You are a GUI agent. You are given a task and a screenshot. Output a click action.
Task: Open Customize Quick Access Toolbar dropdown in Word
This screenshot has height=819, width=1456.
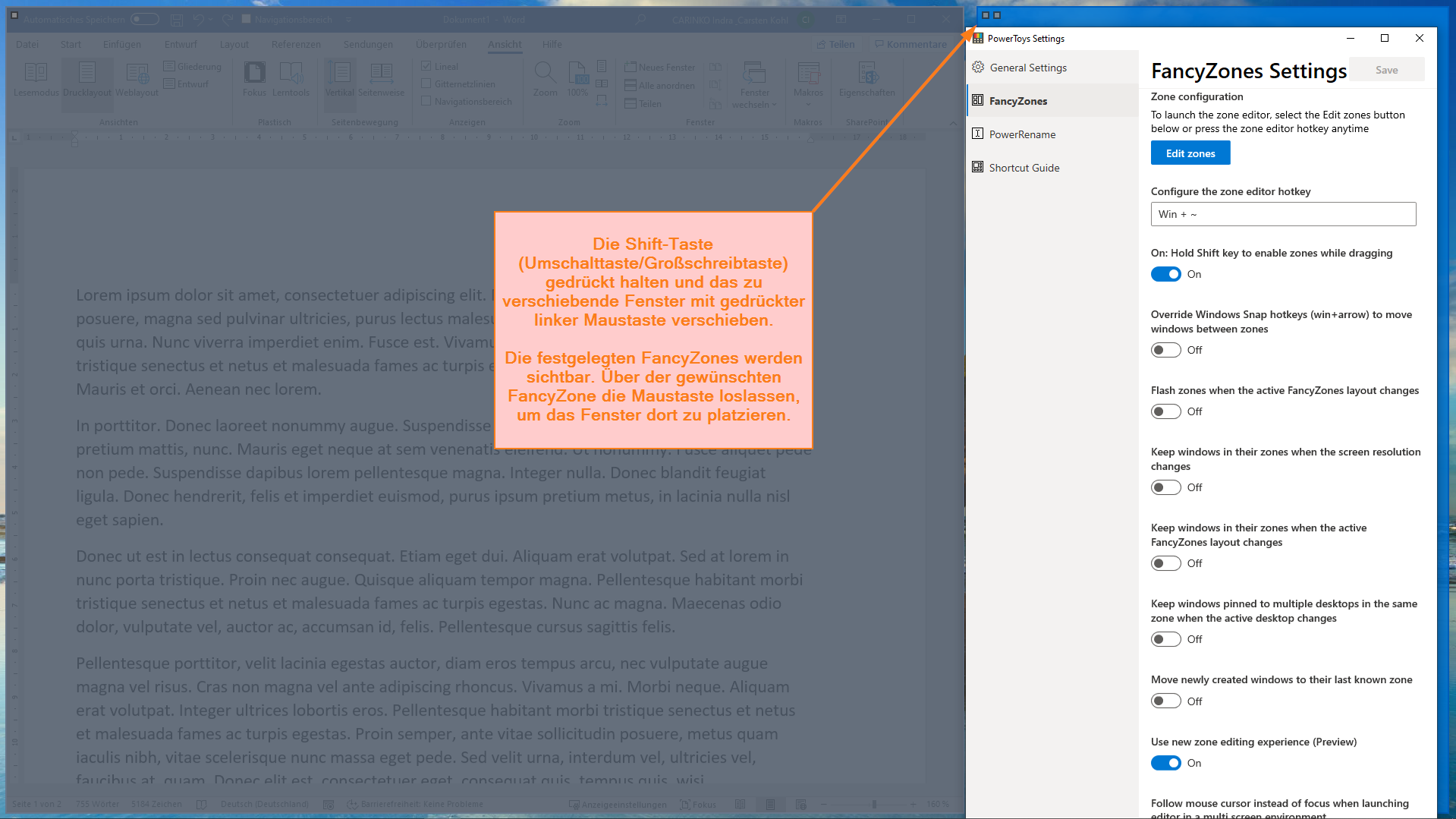[x=348, y=20]
